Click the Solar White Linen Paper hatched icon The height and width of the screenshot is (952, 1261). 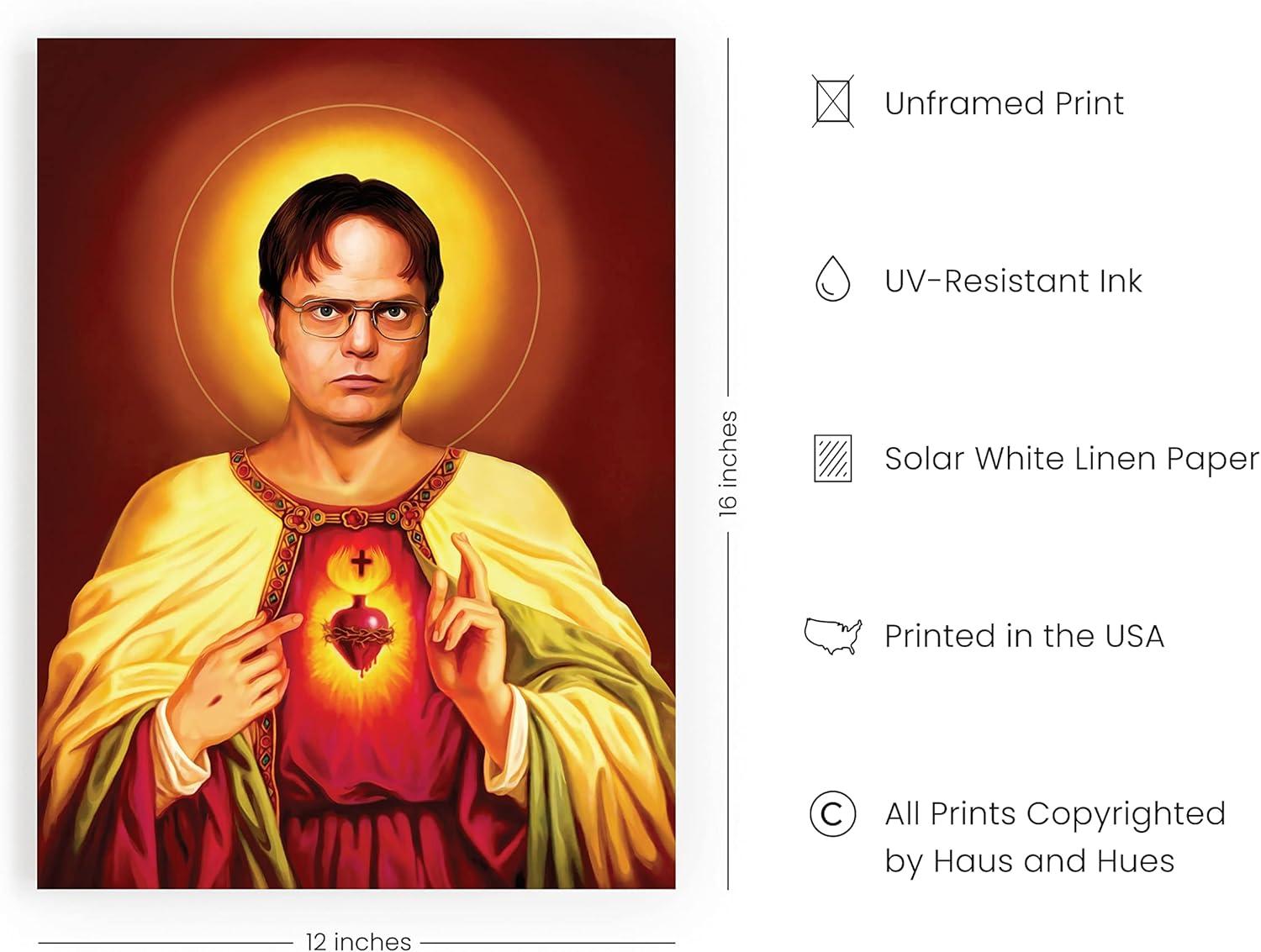(832, 458)
